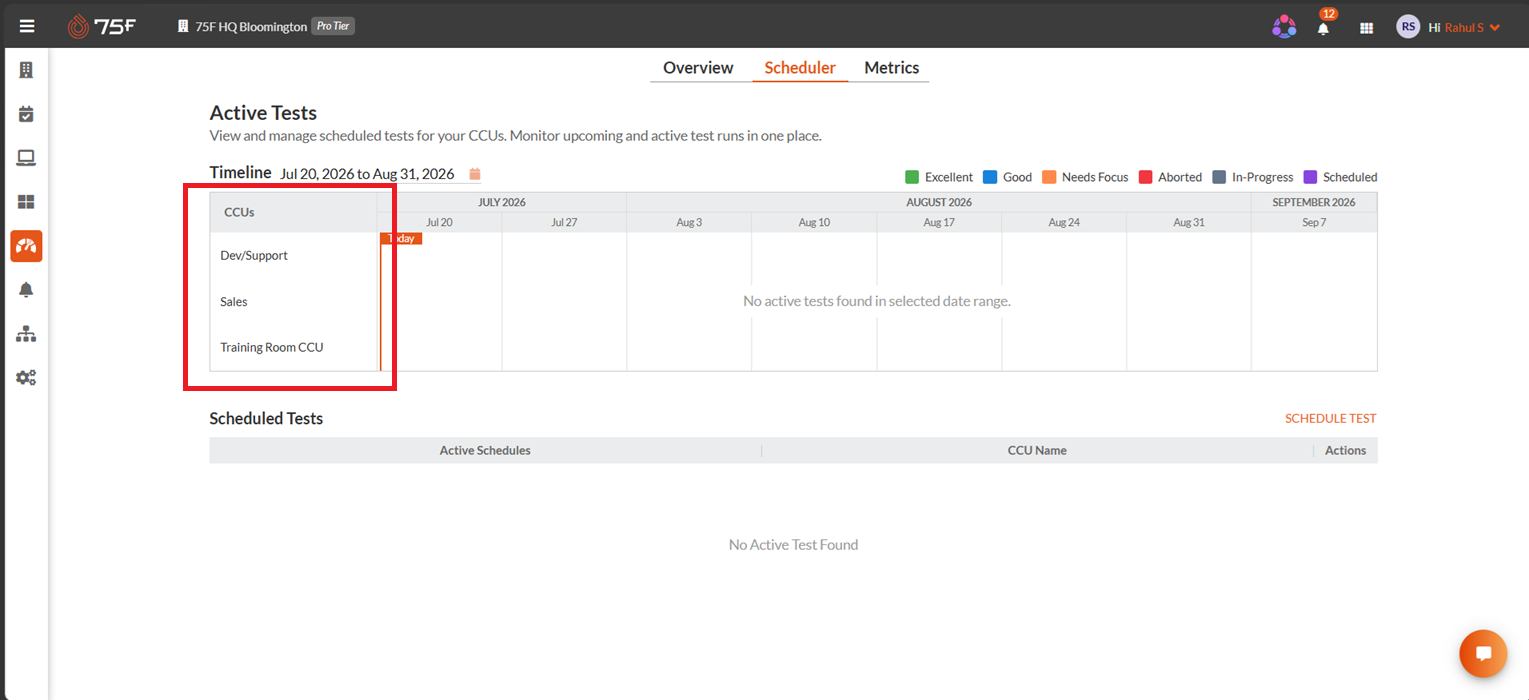1529x700 pixels.
Task: Click the Scheduled purple legend swatch
Action: click(x=1310, y=177)
